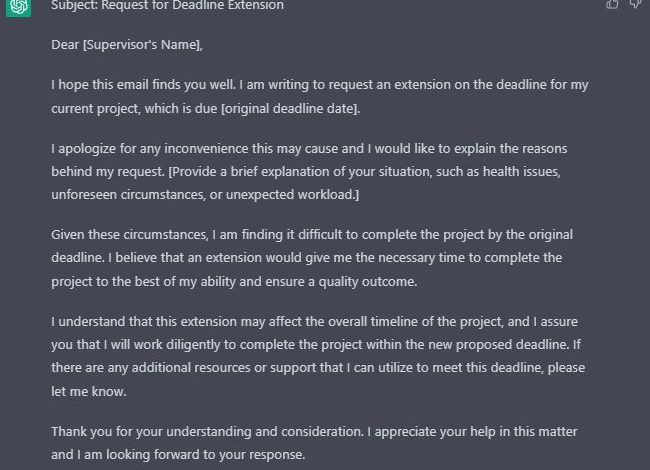Click the words "let me know."
Screen dimensions: 650x470
point(88,391)
